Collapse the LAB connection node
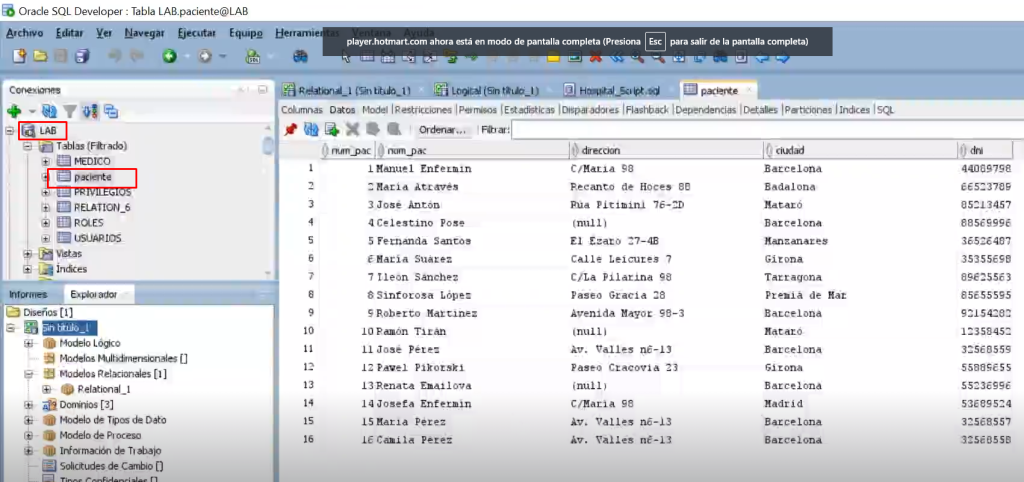The image size is (1024, 482). (x=10, y=131)
